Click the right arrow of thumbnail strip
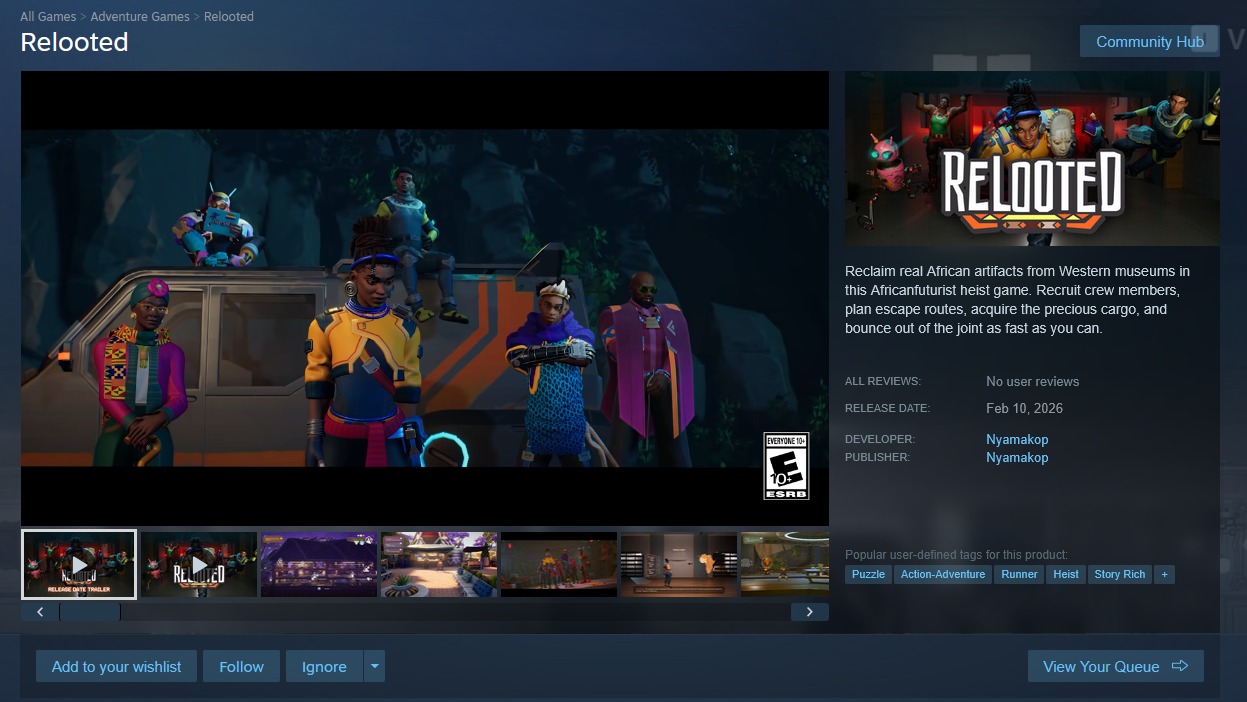 click(810, 612)
